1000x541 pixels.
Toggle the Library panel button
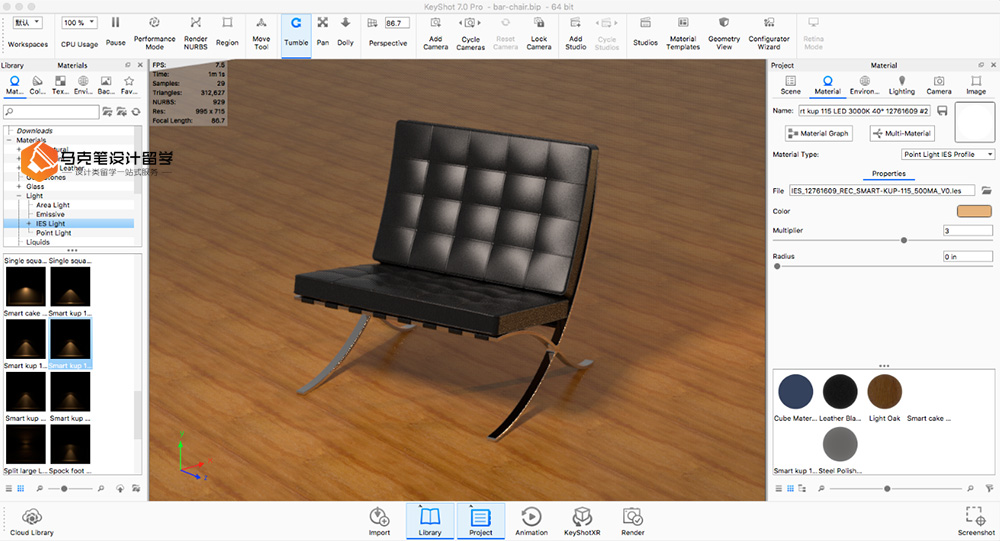pyautogui.click(x=430, y=521)
